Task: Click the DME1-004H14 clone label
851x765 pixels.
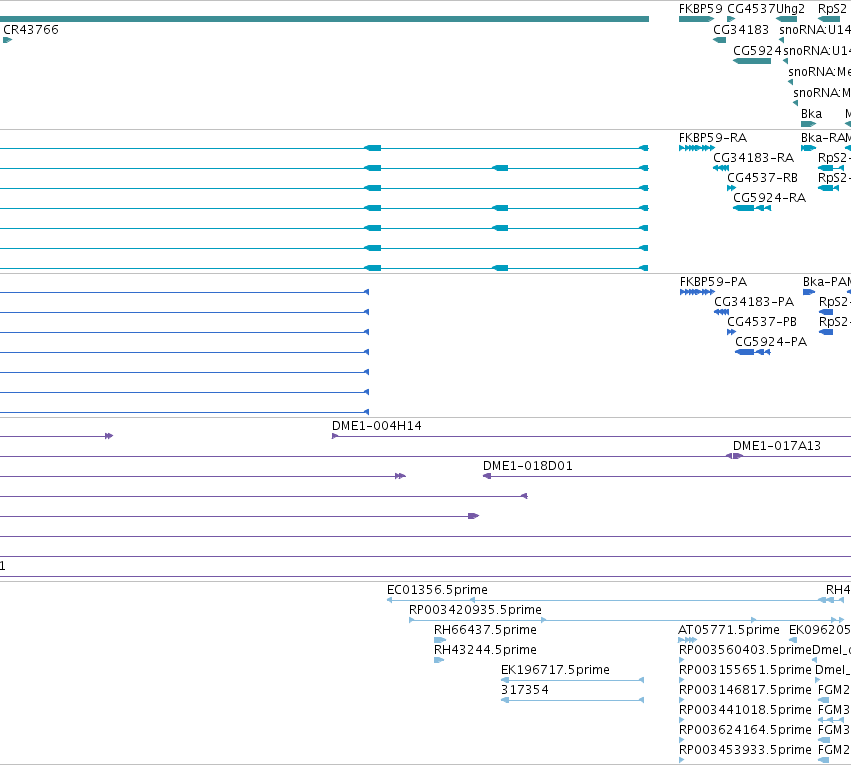Action: 377,426
